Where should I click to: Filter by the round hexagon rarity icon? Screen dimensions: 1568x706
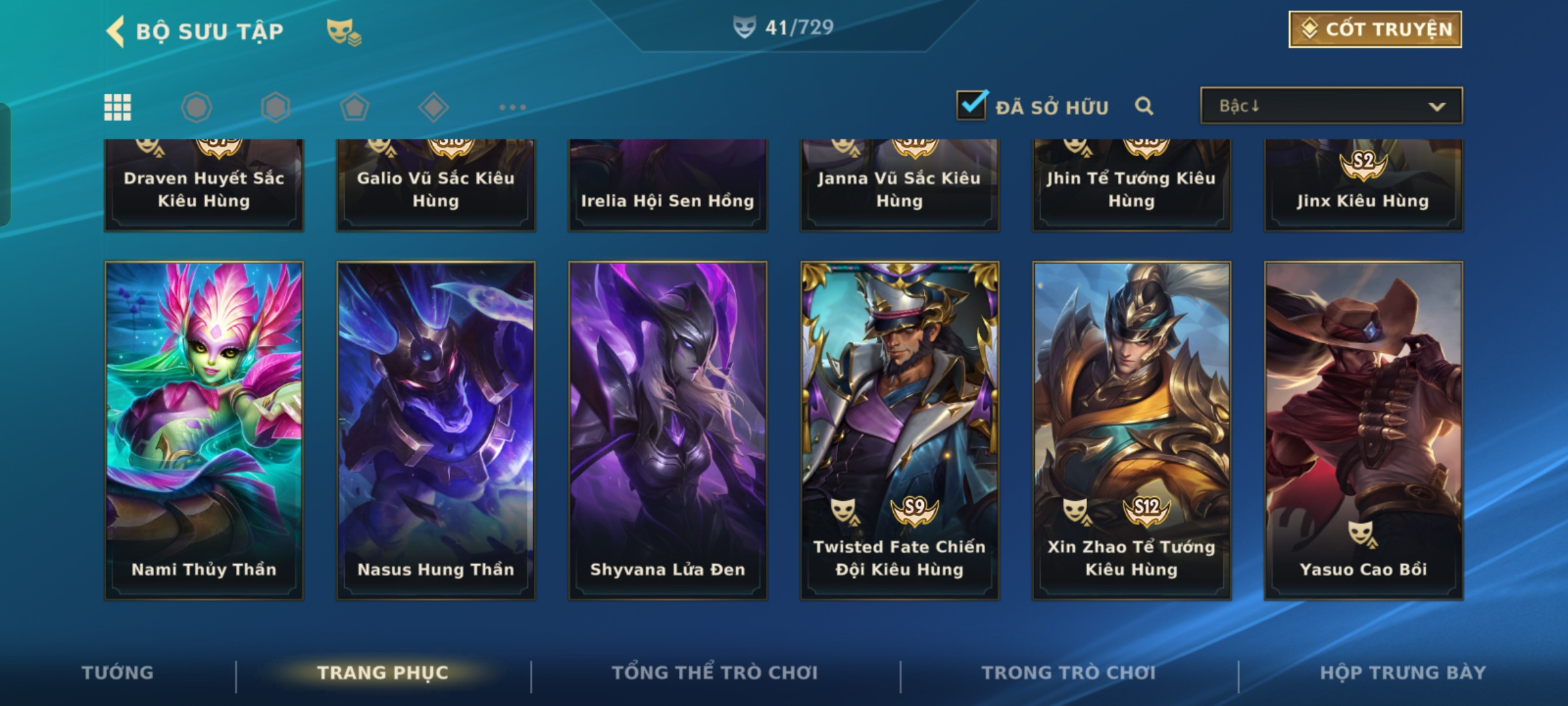point(197,107)
